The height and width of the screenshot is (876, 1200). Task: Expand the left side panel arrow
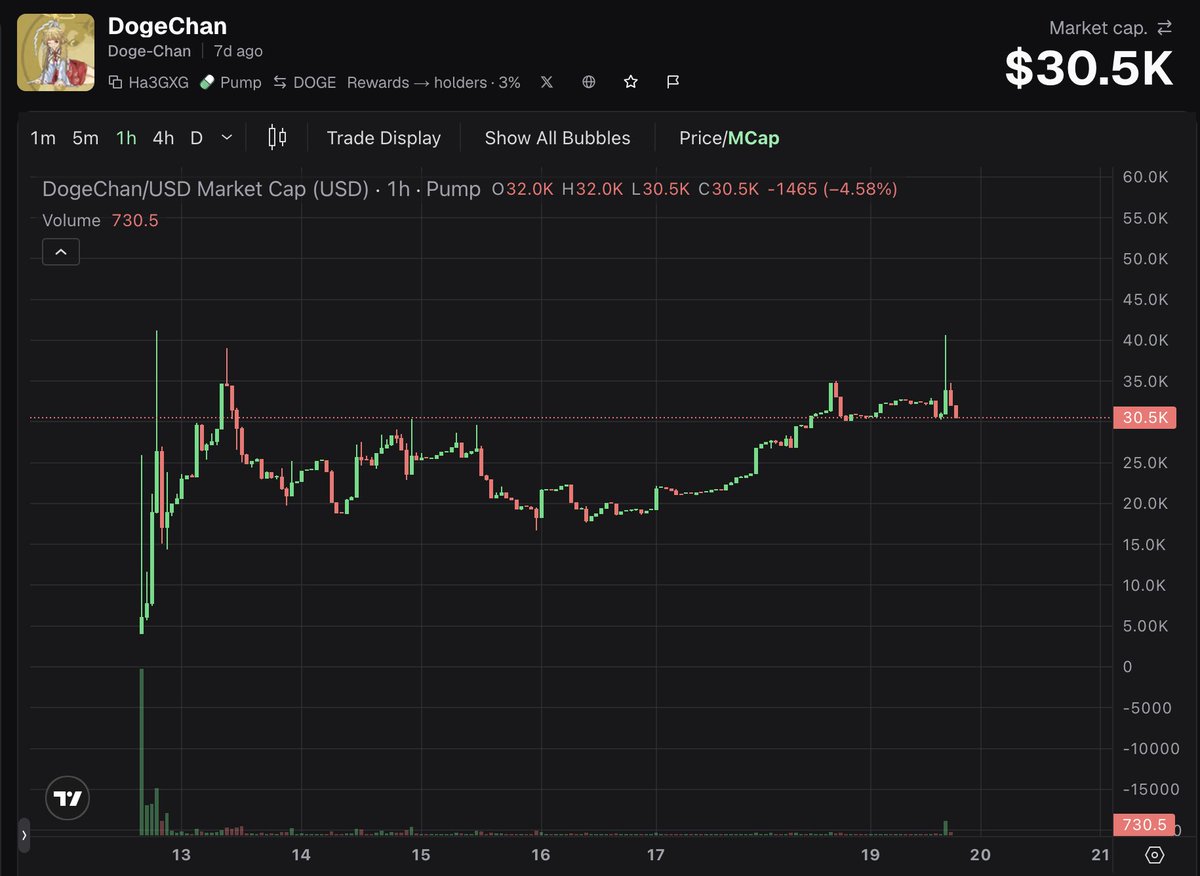click(x=24, y=833)
